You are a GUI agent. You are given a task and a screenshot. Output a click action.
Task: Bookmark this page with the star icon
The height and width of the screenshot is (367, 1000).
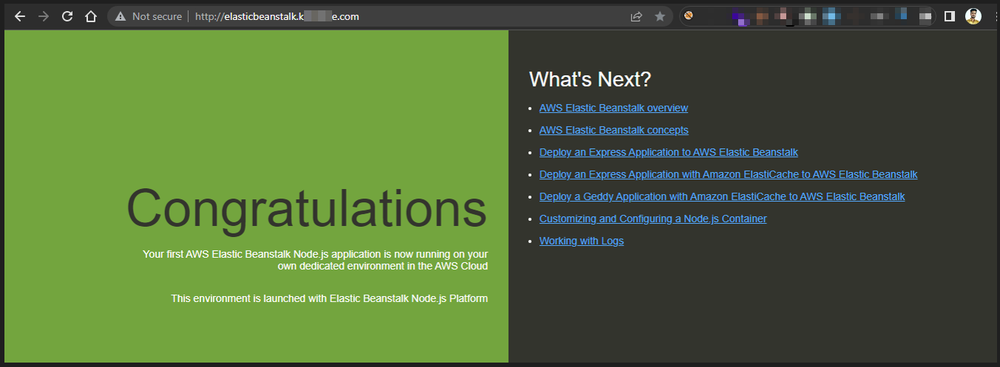point(659,17)
